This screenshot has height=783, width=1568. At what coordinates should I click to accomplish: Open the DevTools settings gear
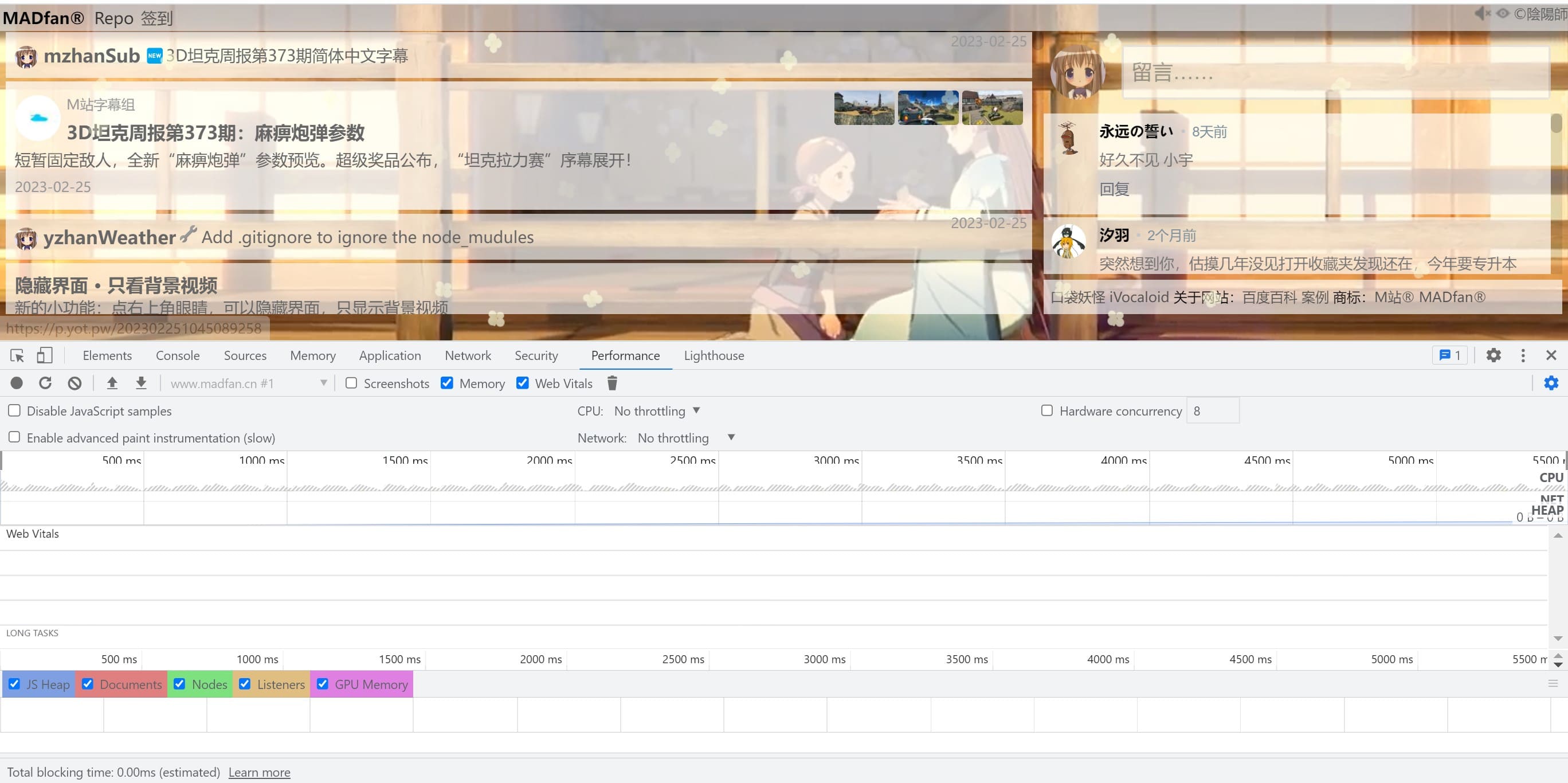[1493, 355]
